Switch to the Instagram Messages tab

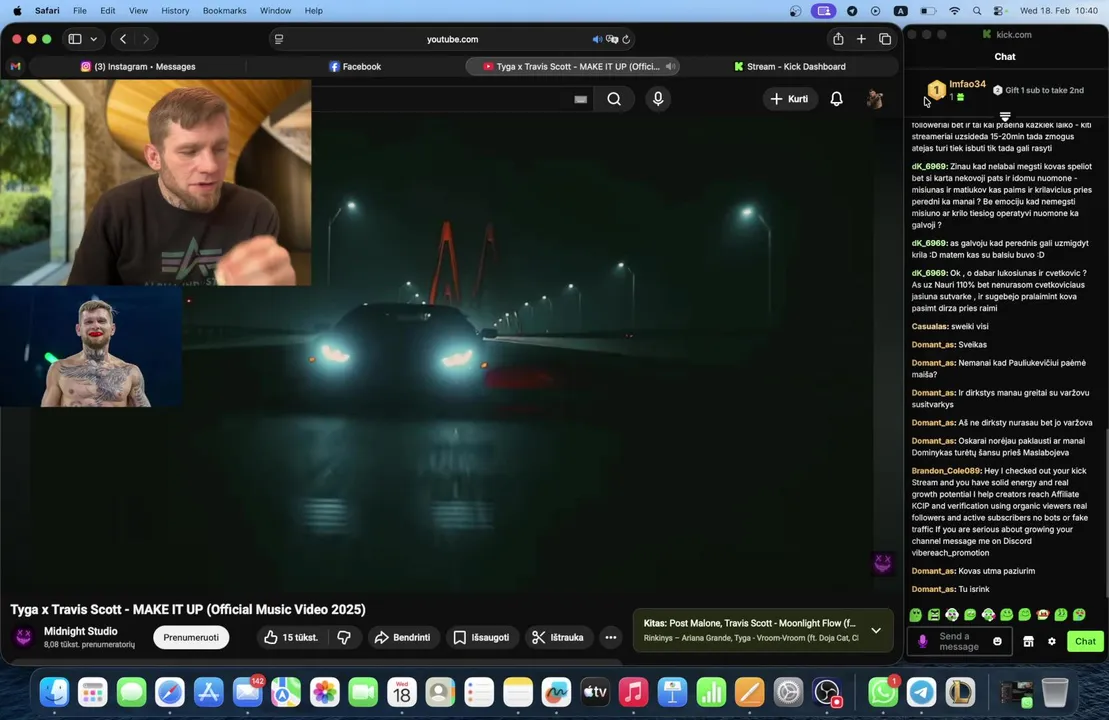point(138,66)
